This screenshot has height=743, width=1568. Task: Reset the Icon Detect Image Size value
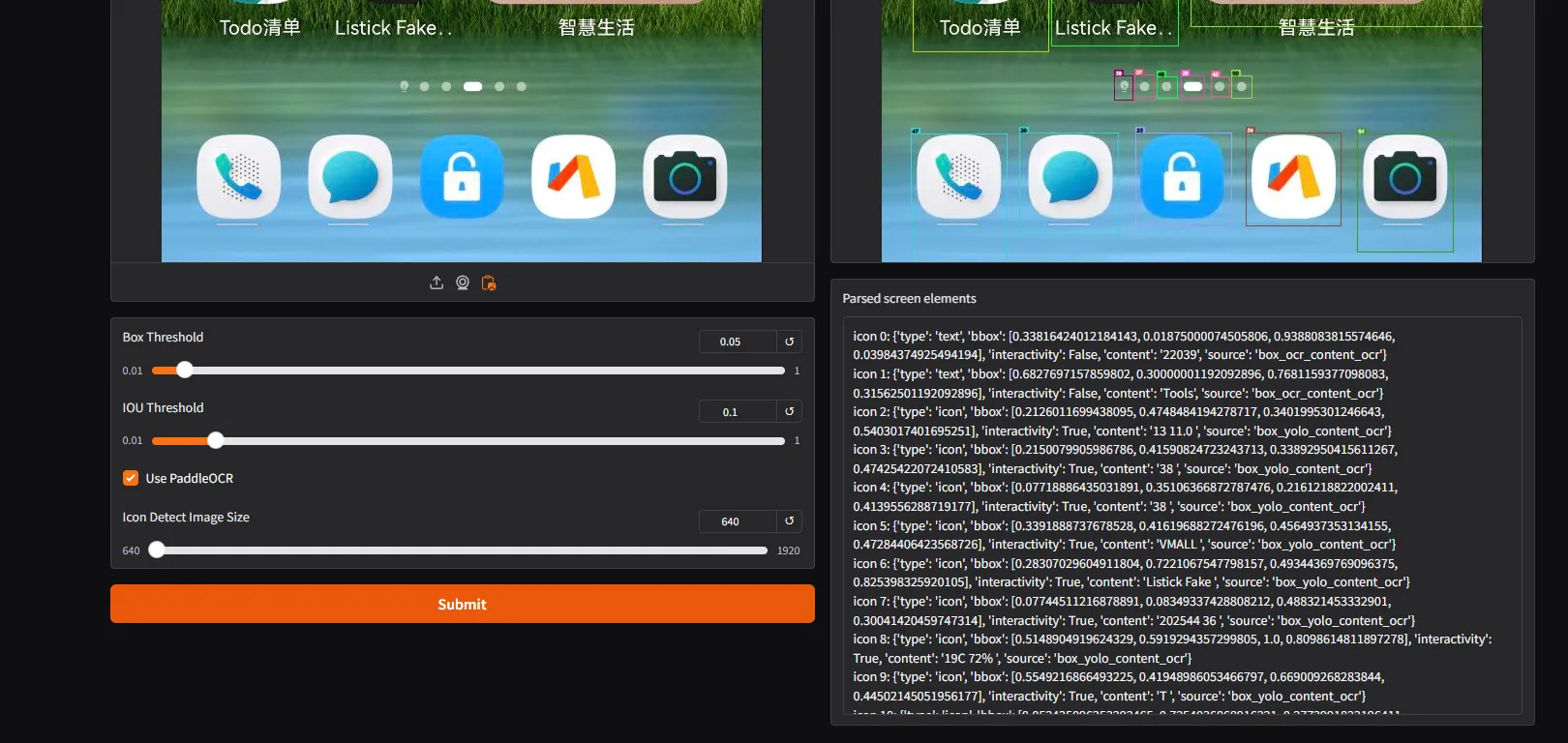789,521
